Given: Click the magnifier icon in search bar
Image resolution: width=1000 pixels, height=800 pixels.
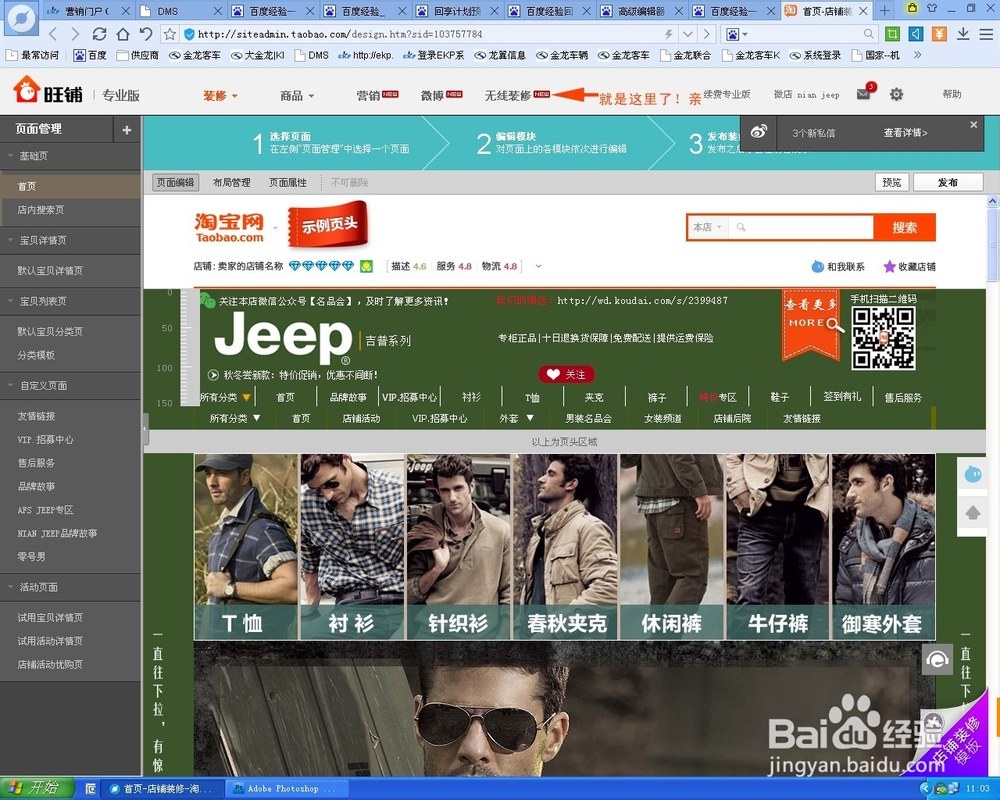Looking at the screenshot, I should [x=741, y=227].
